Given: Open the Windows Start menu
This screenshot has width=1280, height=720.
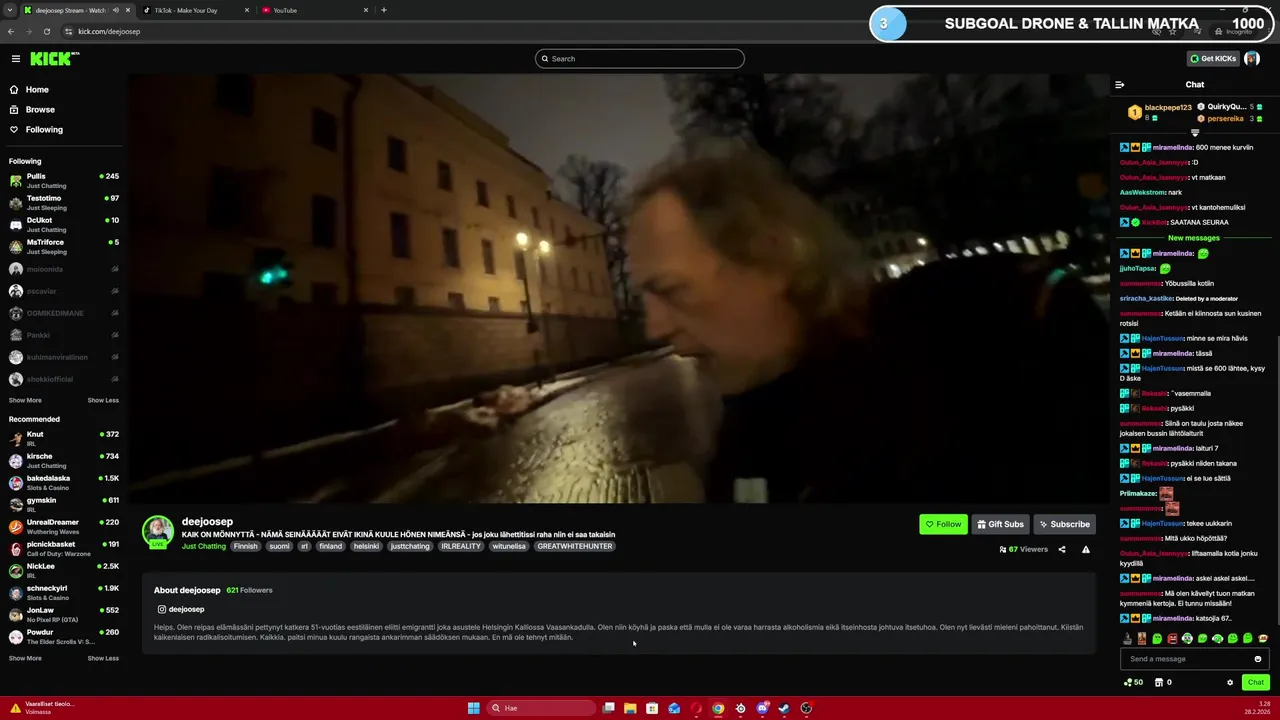Looking at the screenshot, I should click(x=473, y=708).
